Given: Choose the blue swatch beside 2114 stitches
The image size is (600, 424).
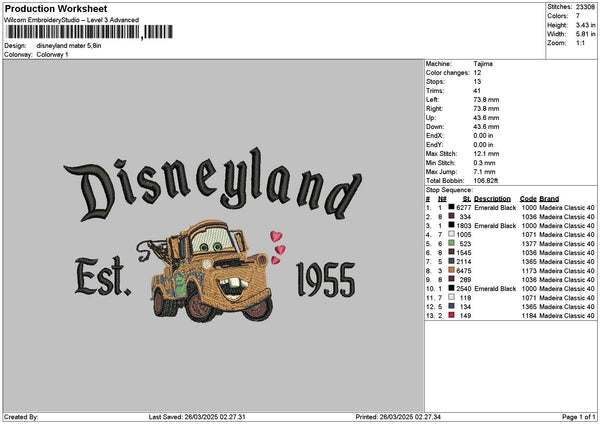Looking at the screenshot, I should click(x=452, y=261).
